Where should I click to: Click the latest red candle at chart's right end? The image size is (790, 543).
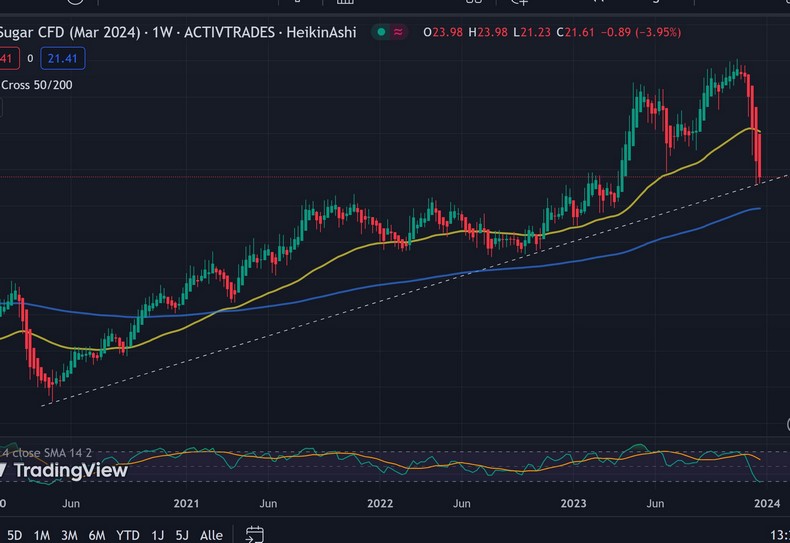pos(759,157)
